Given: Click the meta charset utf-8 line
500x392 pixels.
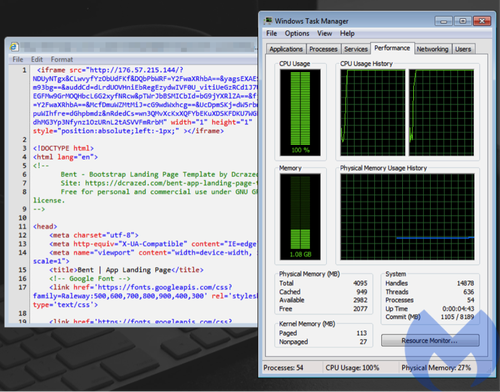Looking at the screenshot, I should click(94, 235).
